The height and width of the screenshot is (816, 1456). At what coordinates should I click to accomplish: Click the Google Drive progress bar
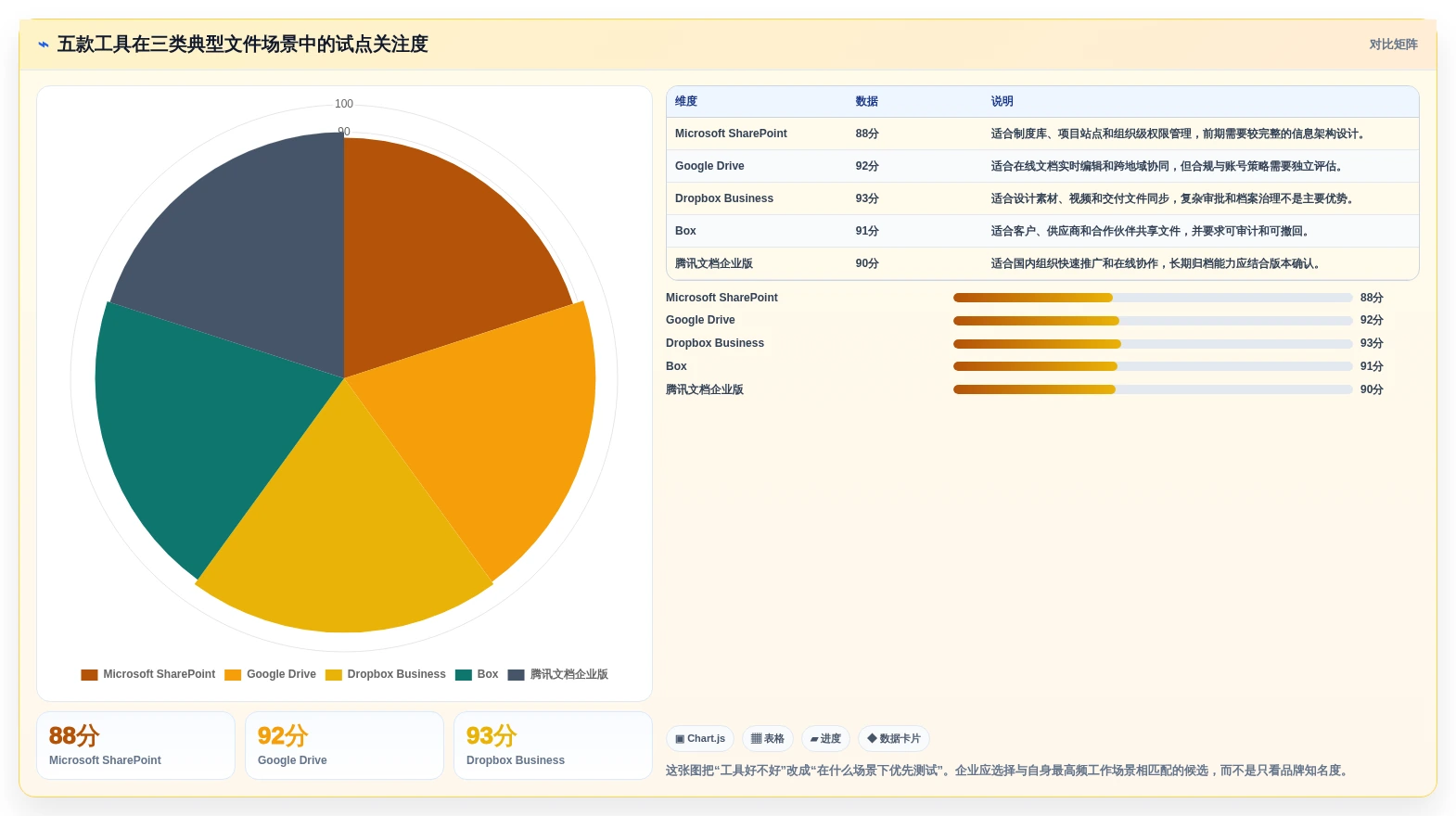[x=1153, y=321]
